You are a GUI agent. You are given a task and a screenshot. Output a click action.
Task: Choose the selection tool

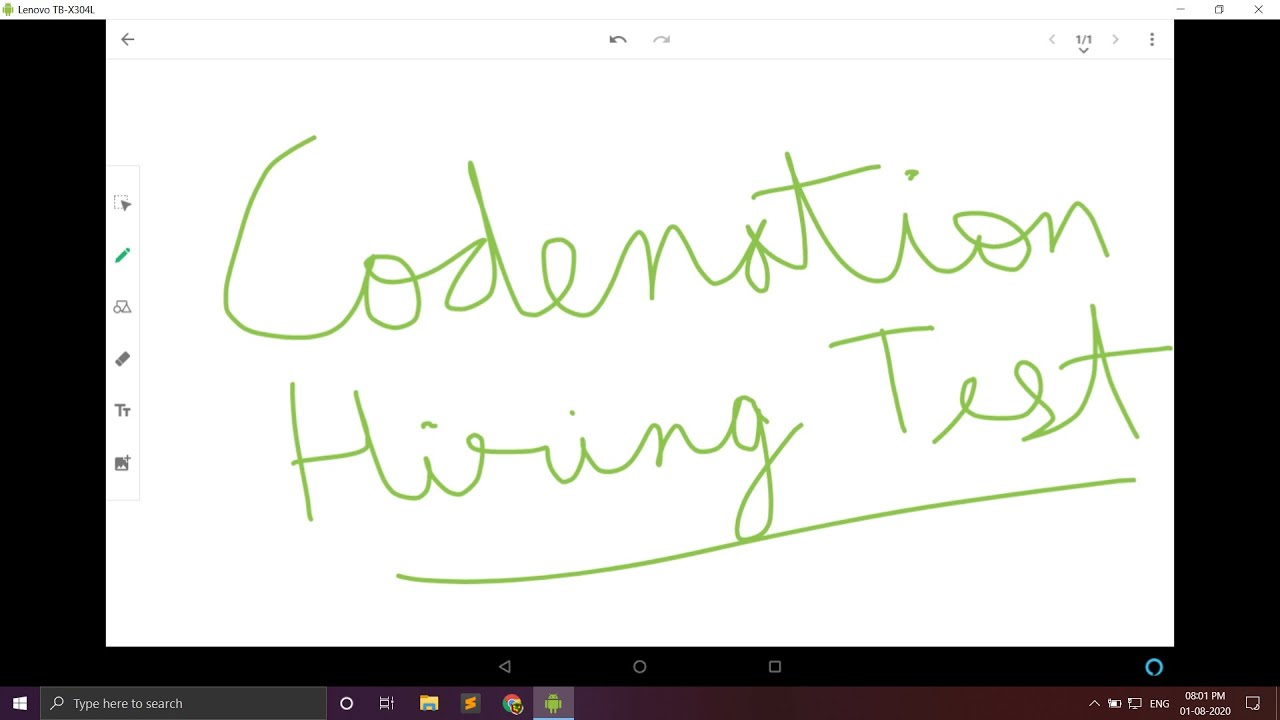pos(123,204)
